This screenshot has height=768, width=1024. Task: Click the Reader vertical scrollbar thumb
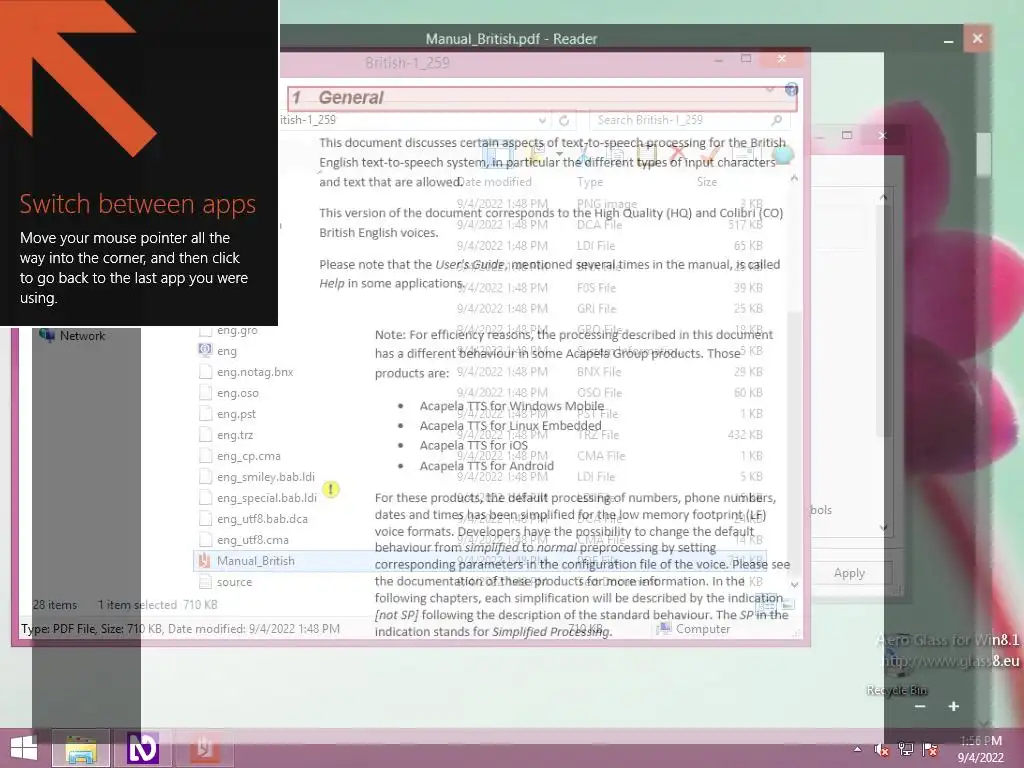point(984,154)
